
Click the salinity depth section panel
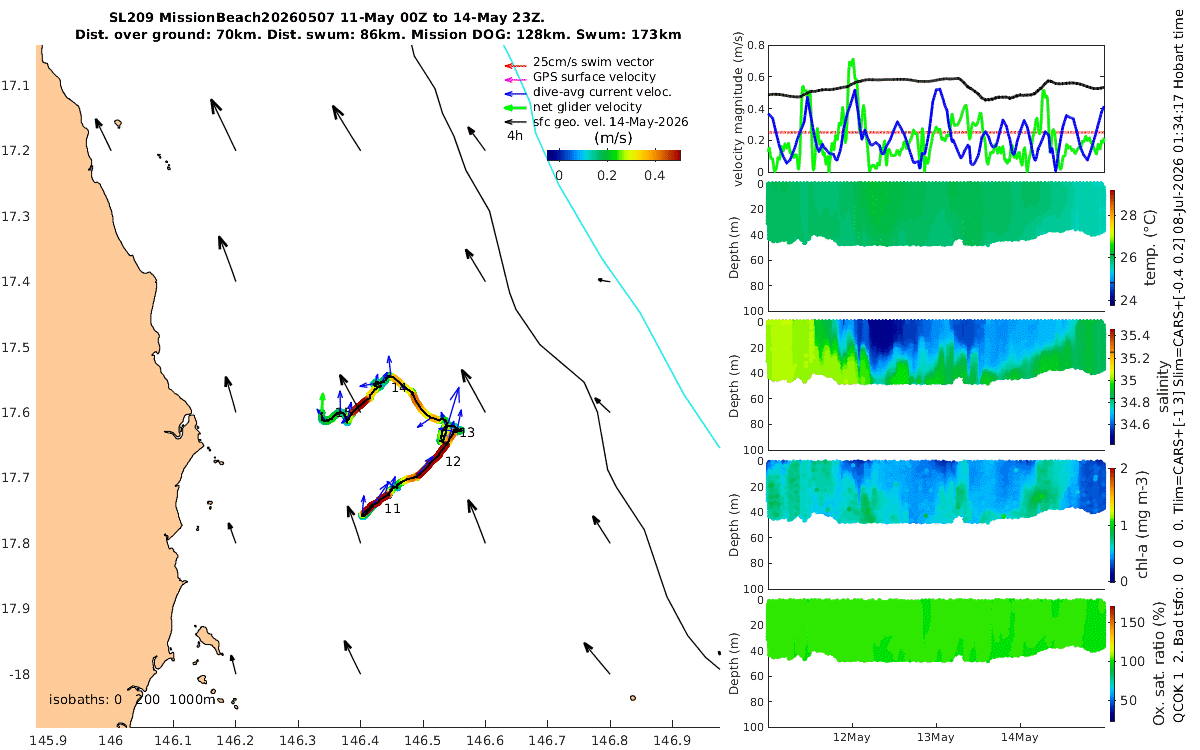936,384
